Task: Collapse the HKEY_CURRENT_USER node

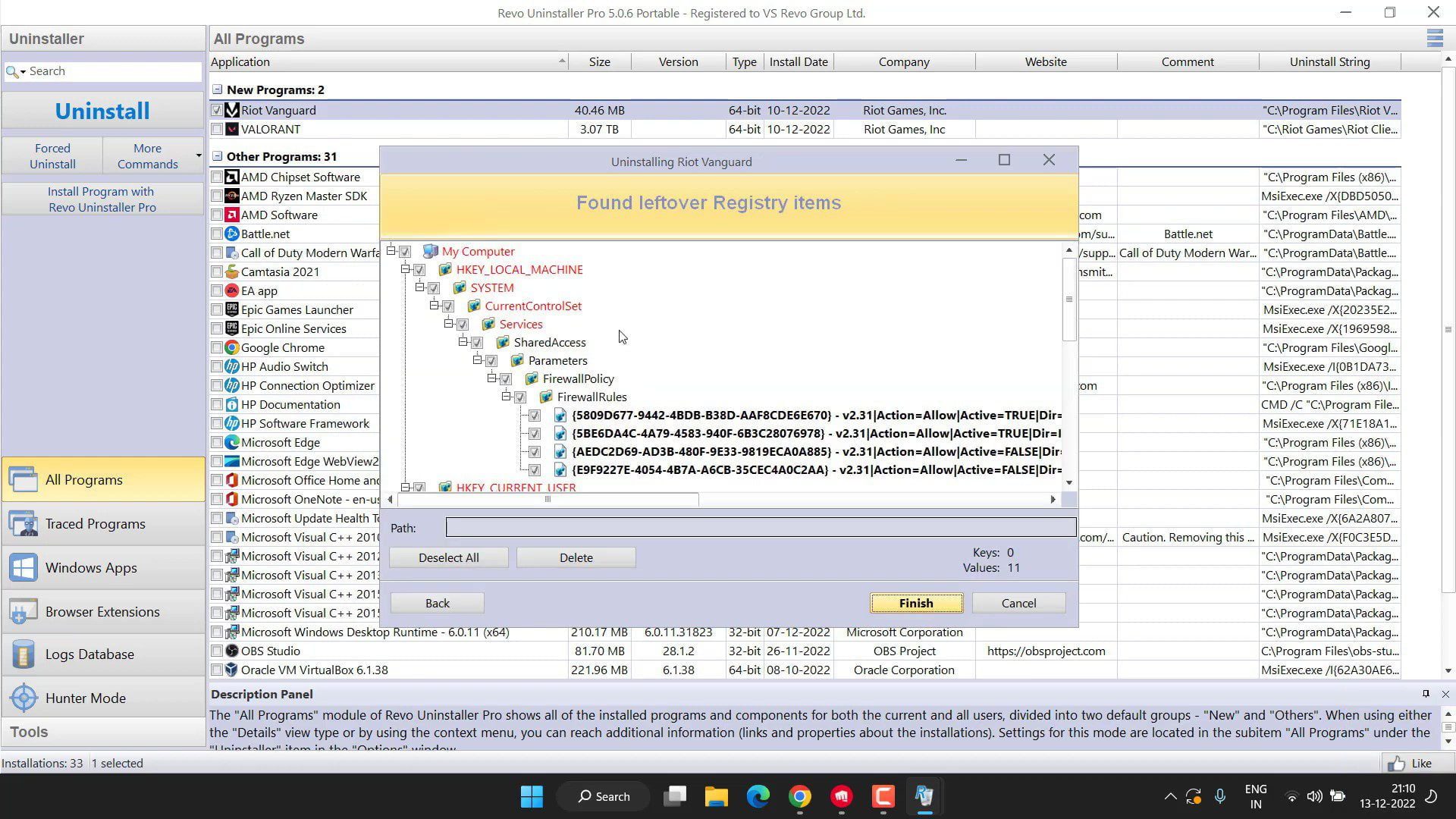Action: 406,488
